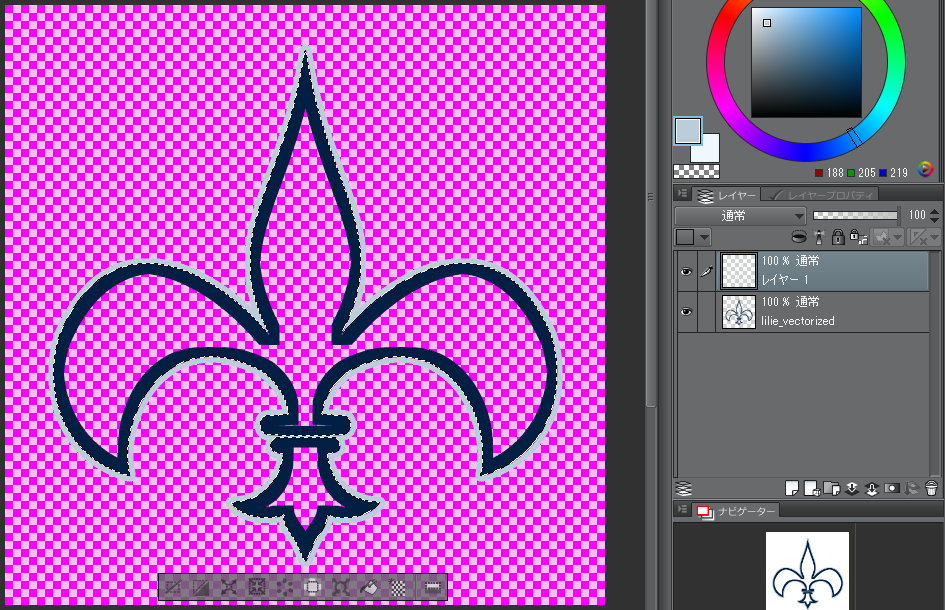Image resolution: width=945 pixels, height=610 pixels.
Task: Click the dotted Clear icon in launcher
Action: pos(284,587)
